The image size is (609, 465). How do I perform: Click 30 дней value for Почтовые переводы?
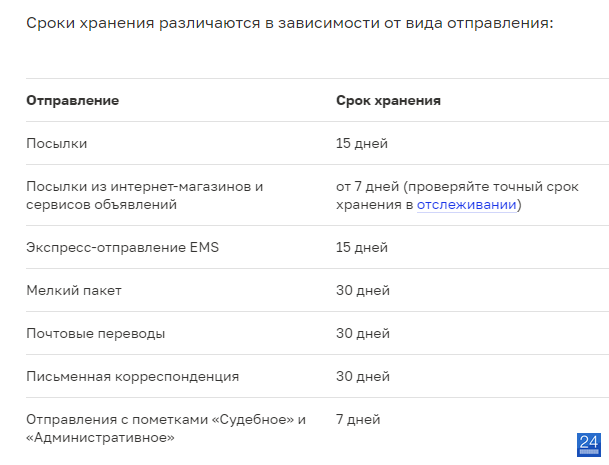point(363,334)
